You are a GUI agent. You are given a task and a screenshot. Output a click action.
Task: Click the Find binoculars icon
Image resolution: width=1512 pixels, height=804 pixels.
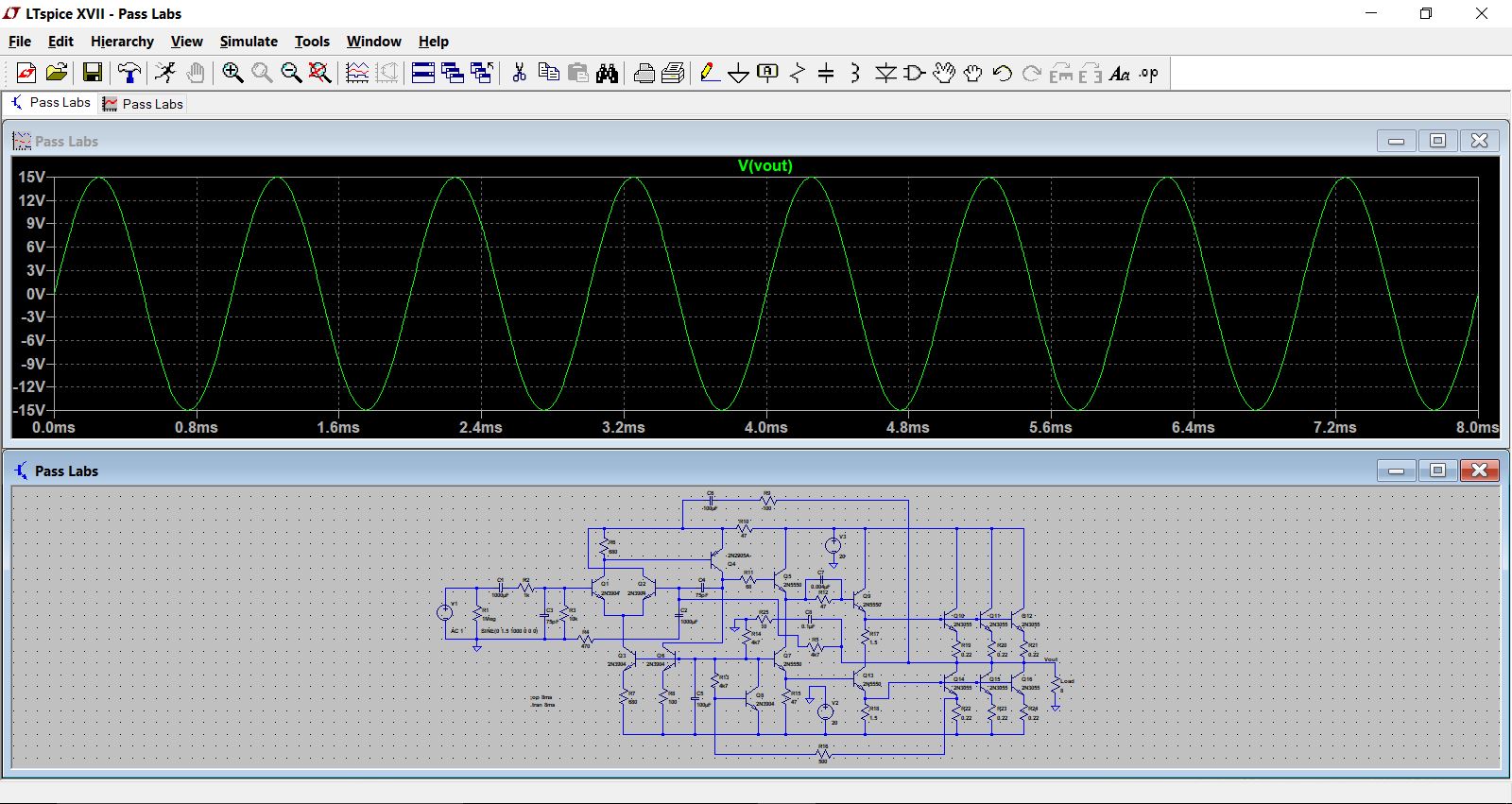tap(607, 73)
